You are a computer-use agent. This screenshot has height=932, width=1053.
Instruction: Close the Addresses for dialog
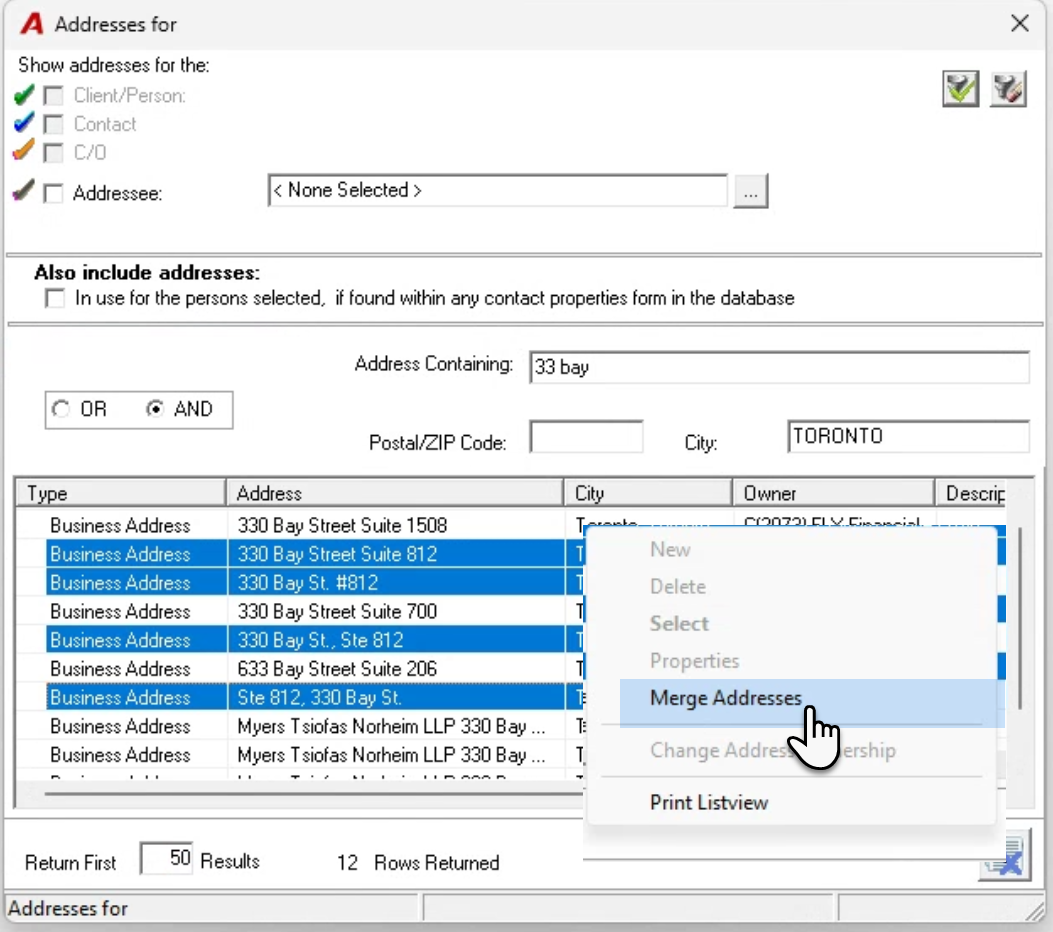1019,24
